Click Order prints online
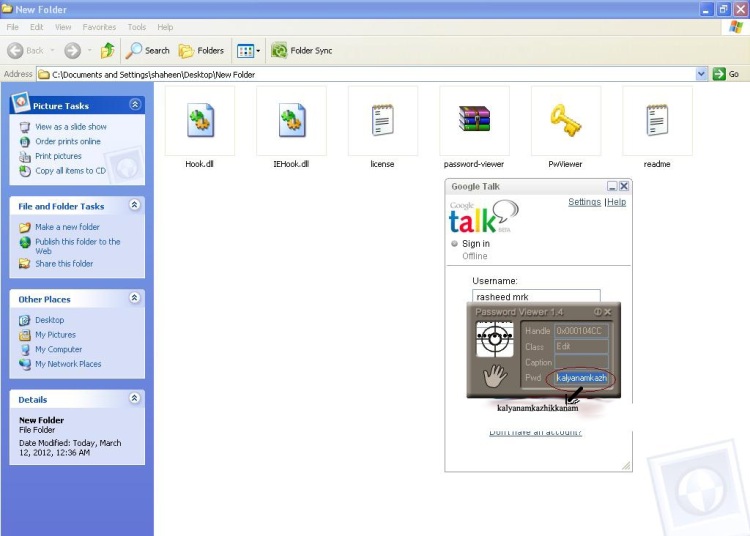Image resolution: width=750 pixels, height=536 pixels. pyautogui.click(x=68, y=142)
